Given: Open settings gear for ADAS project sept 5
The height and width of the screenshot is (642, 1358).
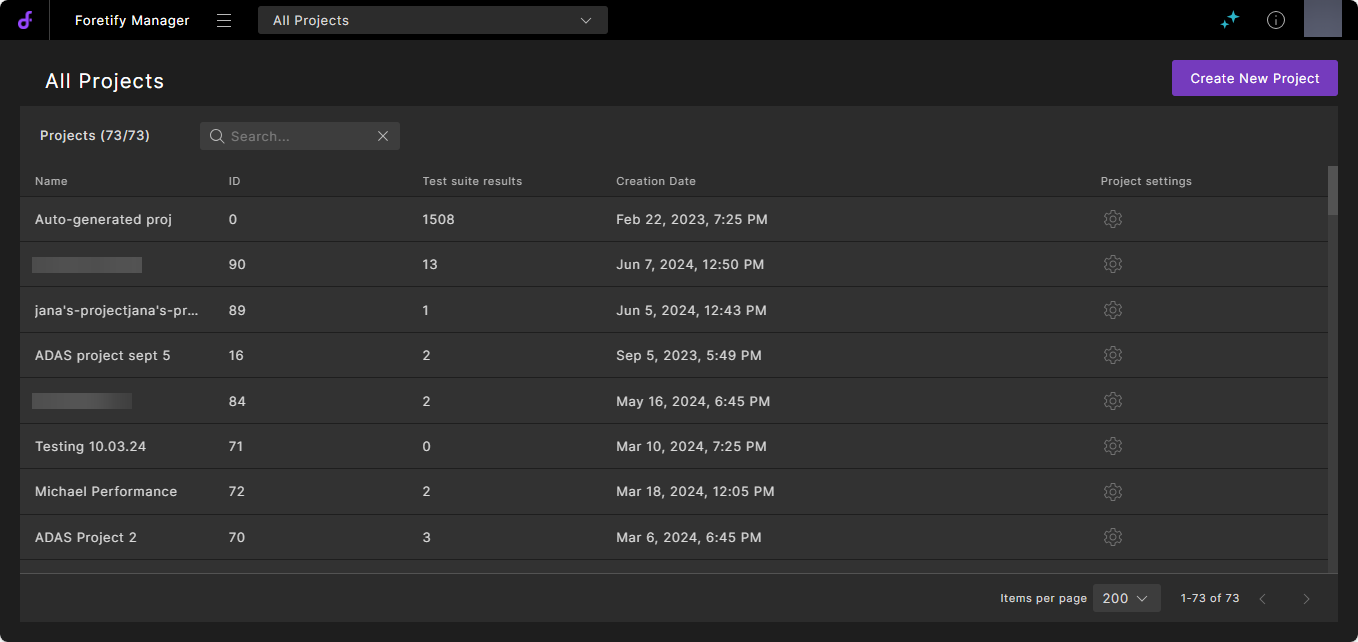Looking at the screenshot, I should 1112,355.
